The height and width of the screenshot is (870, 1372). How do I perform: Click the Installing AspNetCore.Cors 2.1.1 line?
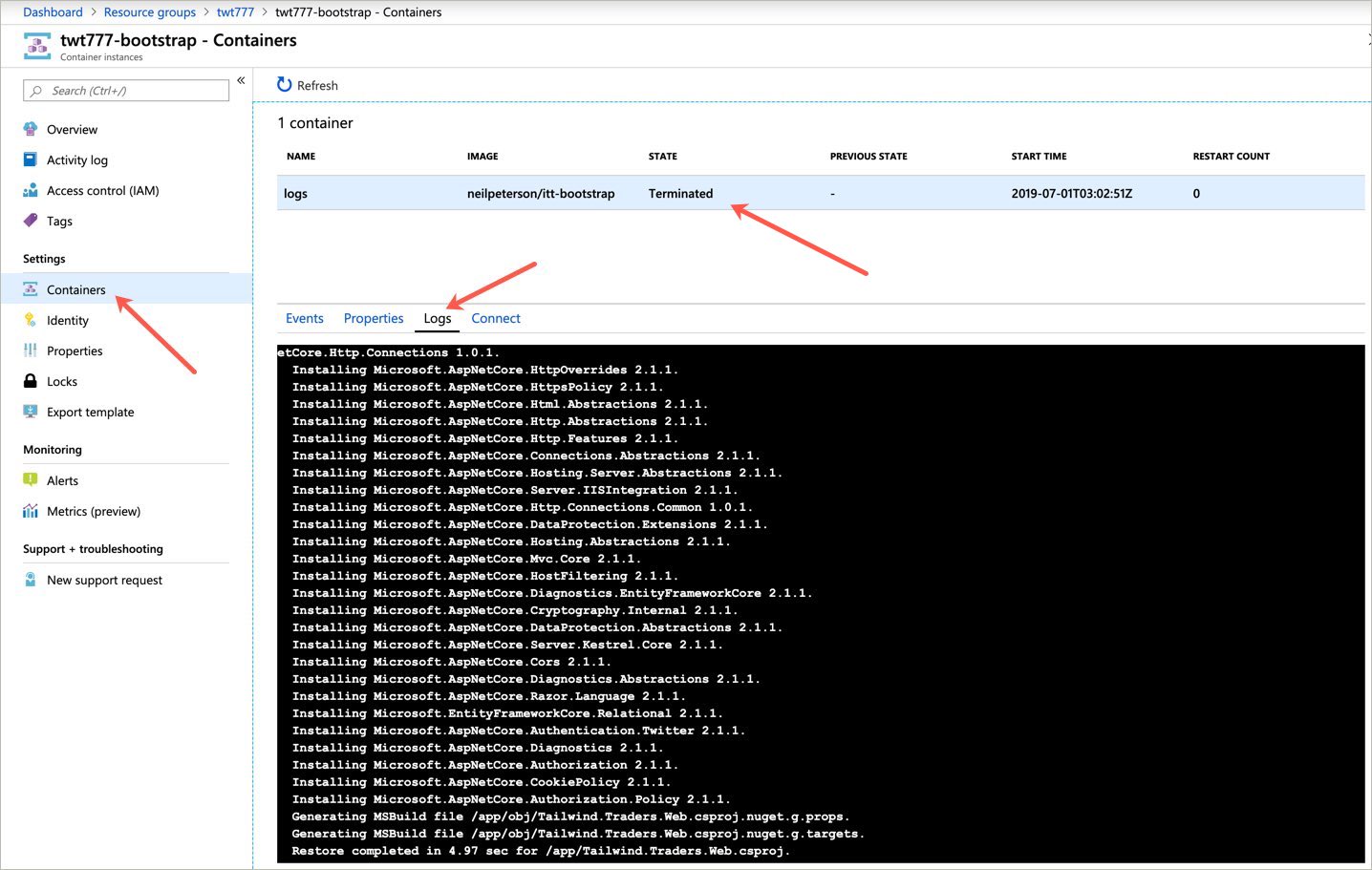click(451, 662)
